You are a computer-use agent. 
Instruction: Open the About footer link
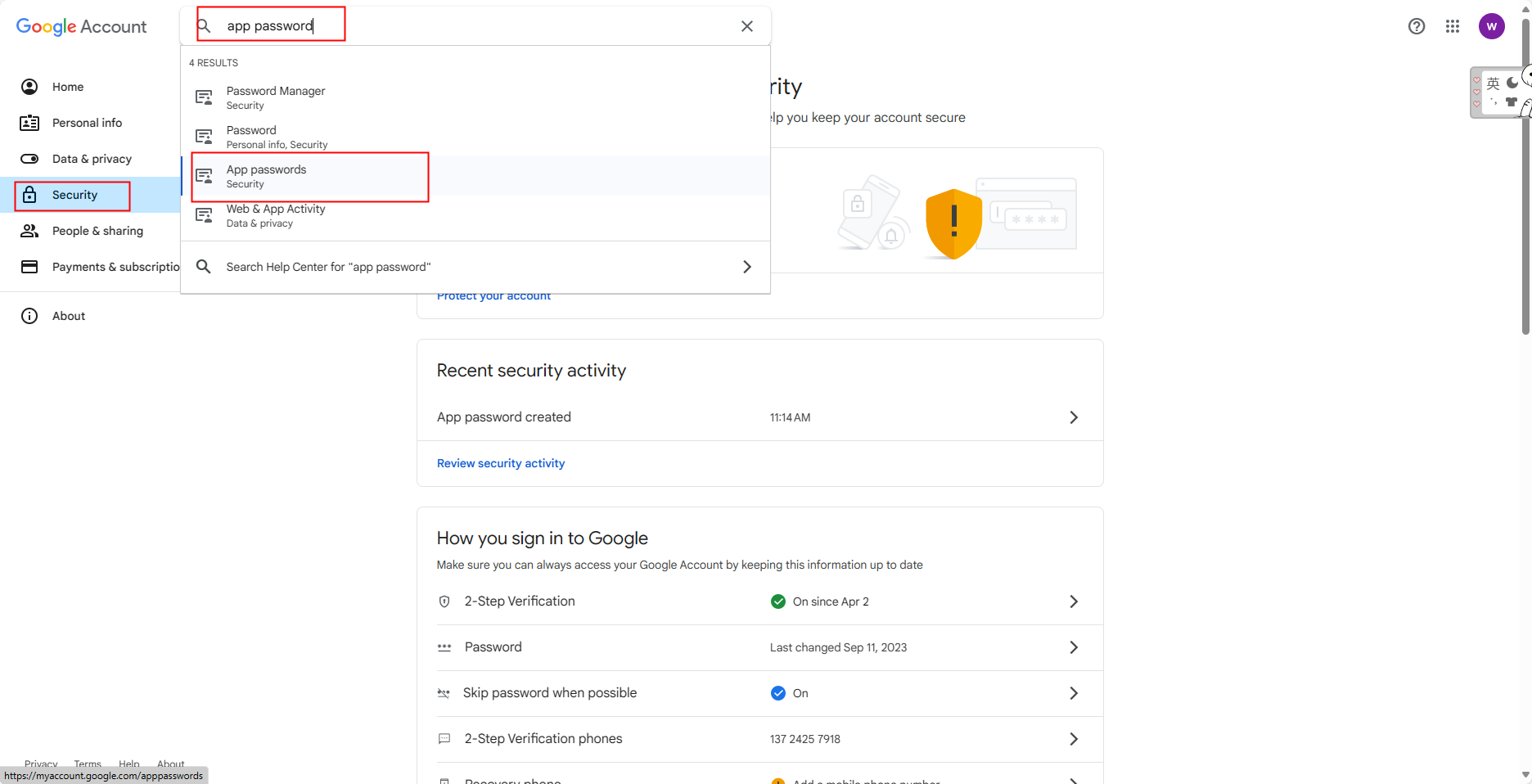click(171, 764)
